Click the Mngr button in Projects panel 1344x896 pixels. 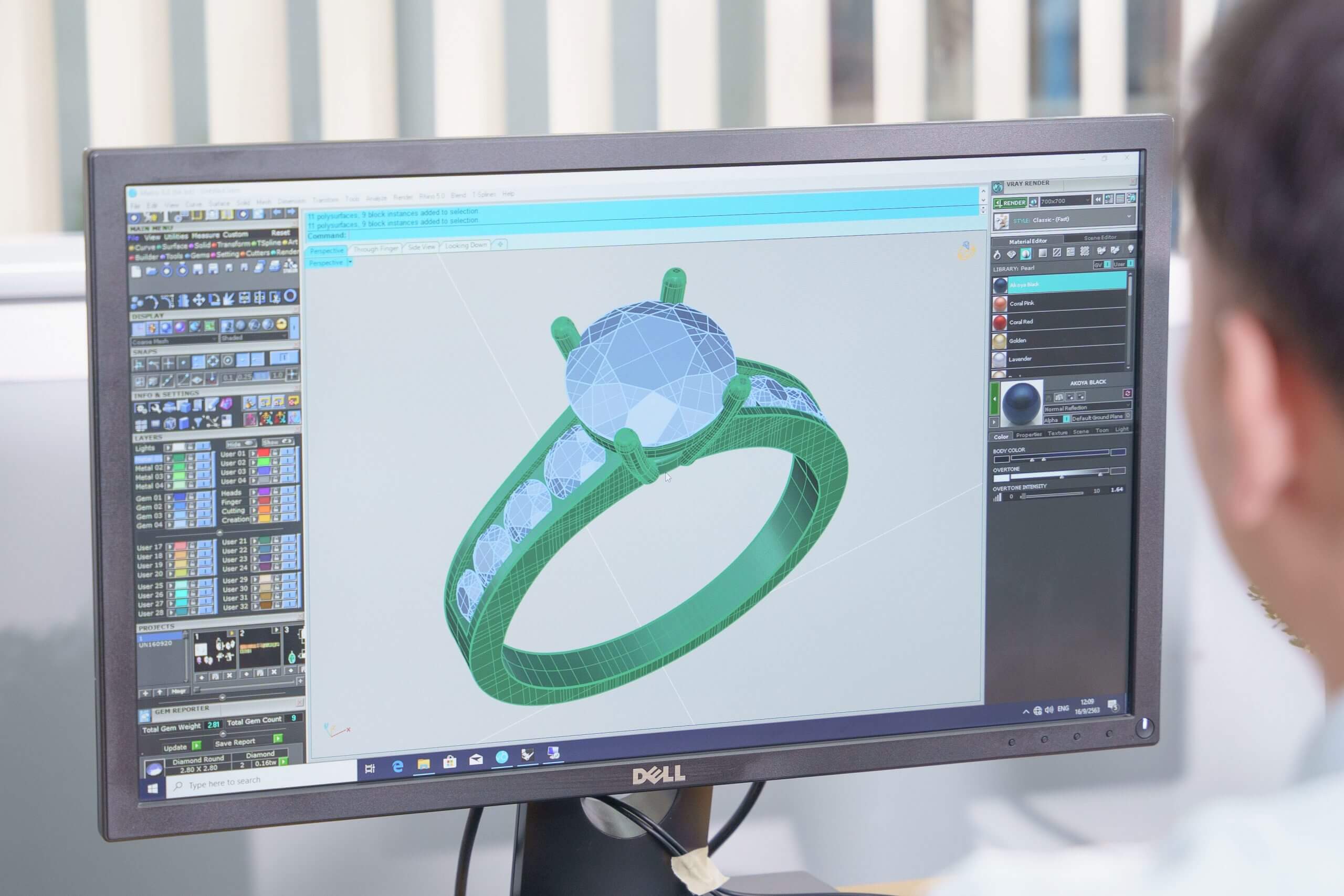(178, 691)
